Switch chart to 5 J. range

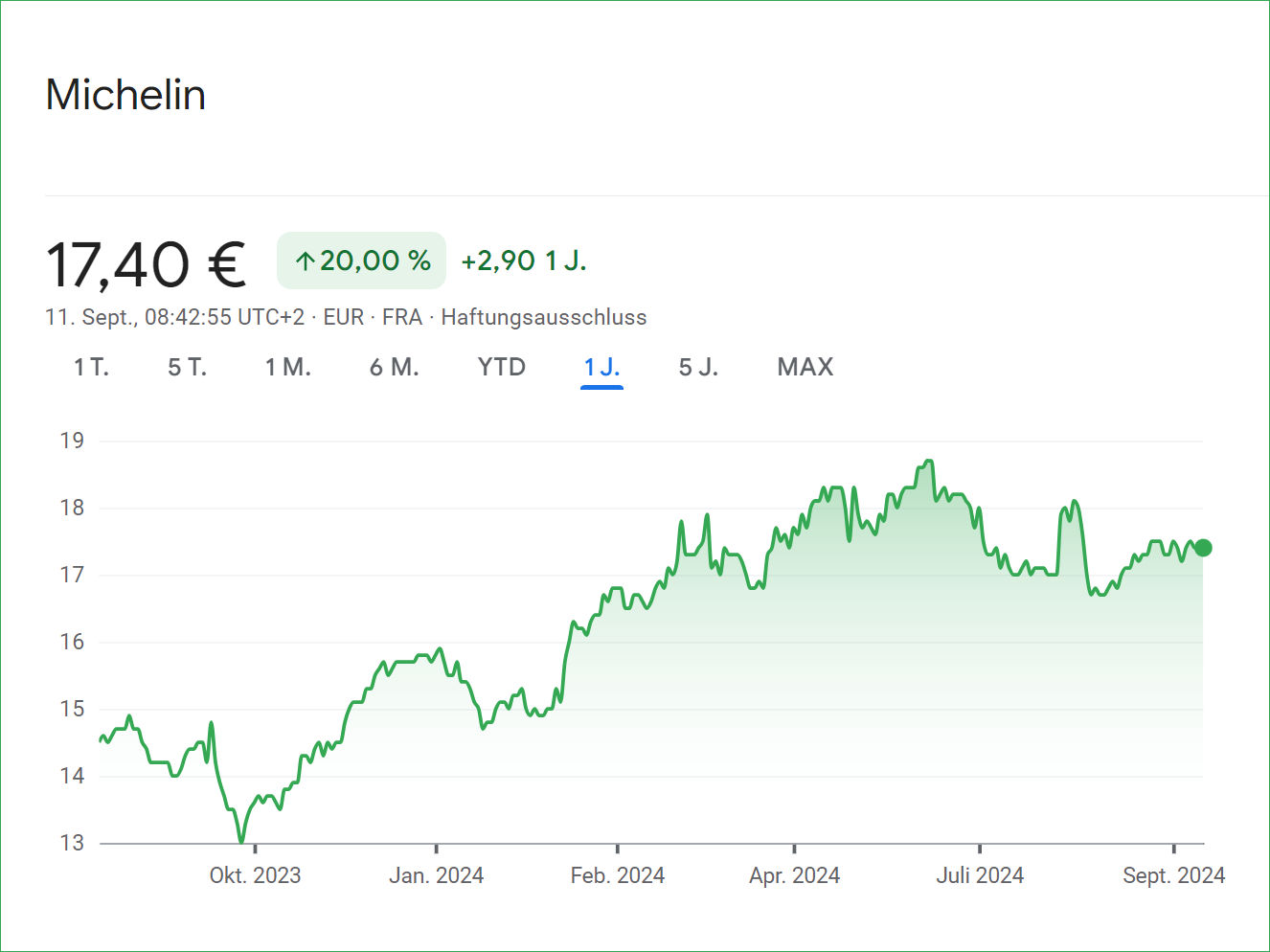698,367
